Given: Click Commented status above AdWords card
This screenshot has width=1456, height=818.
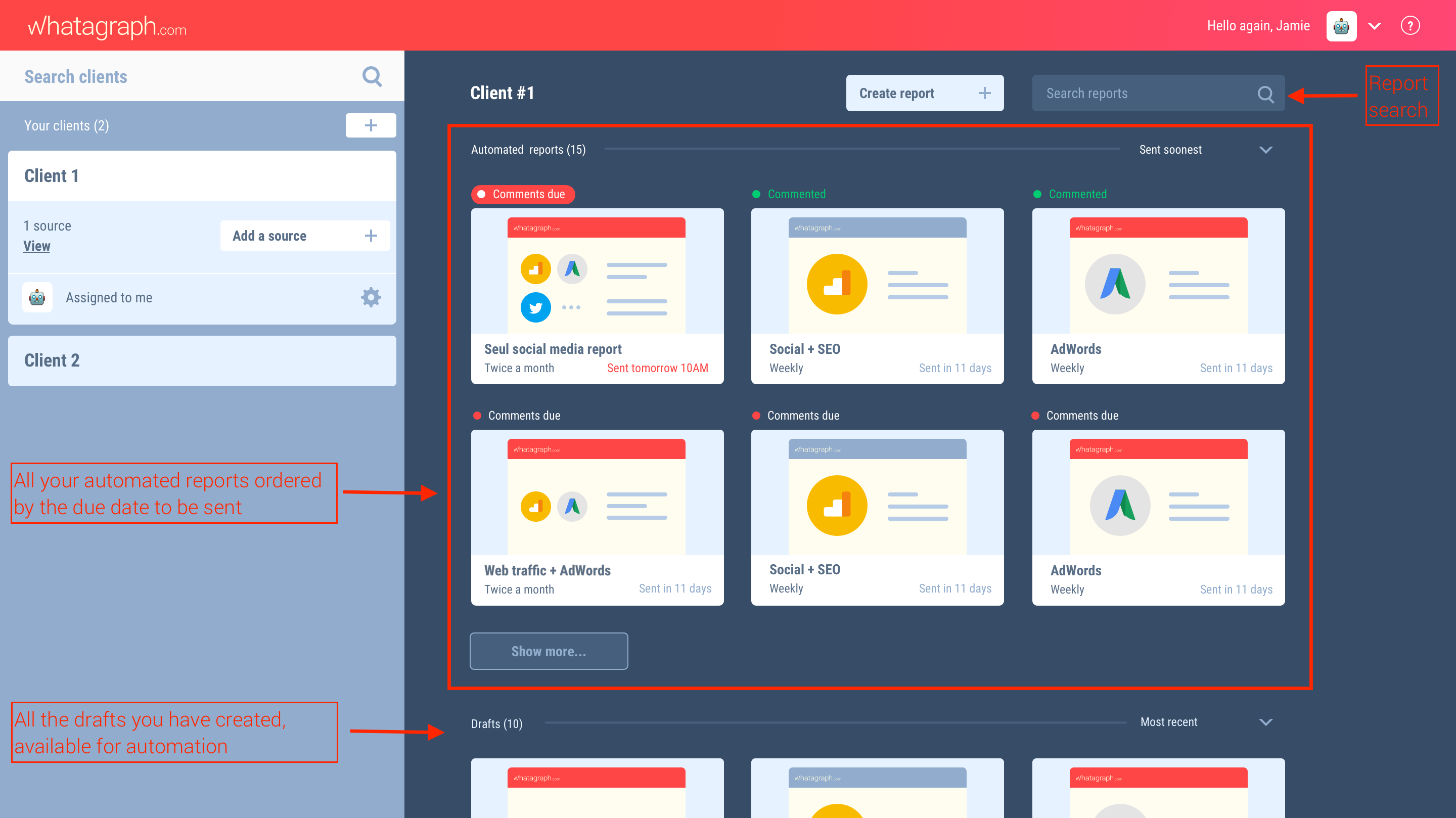Looking at the screenshot, I should click(1070, 195).
